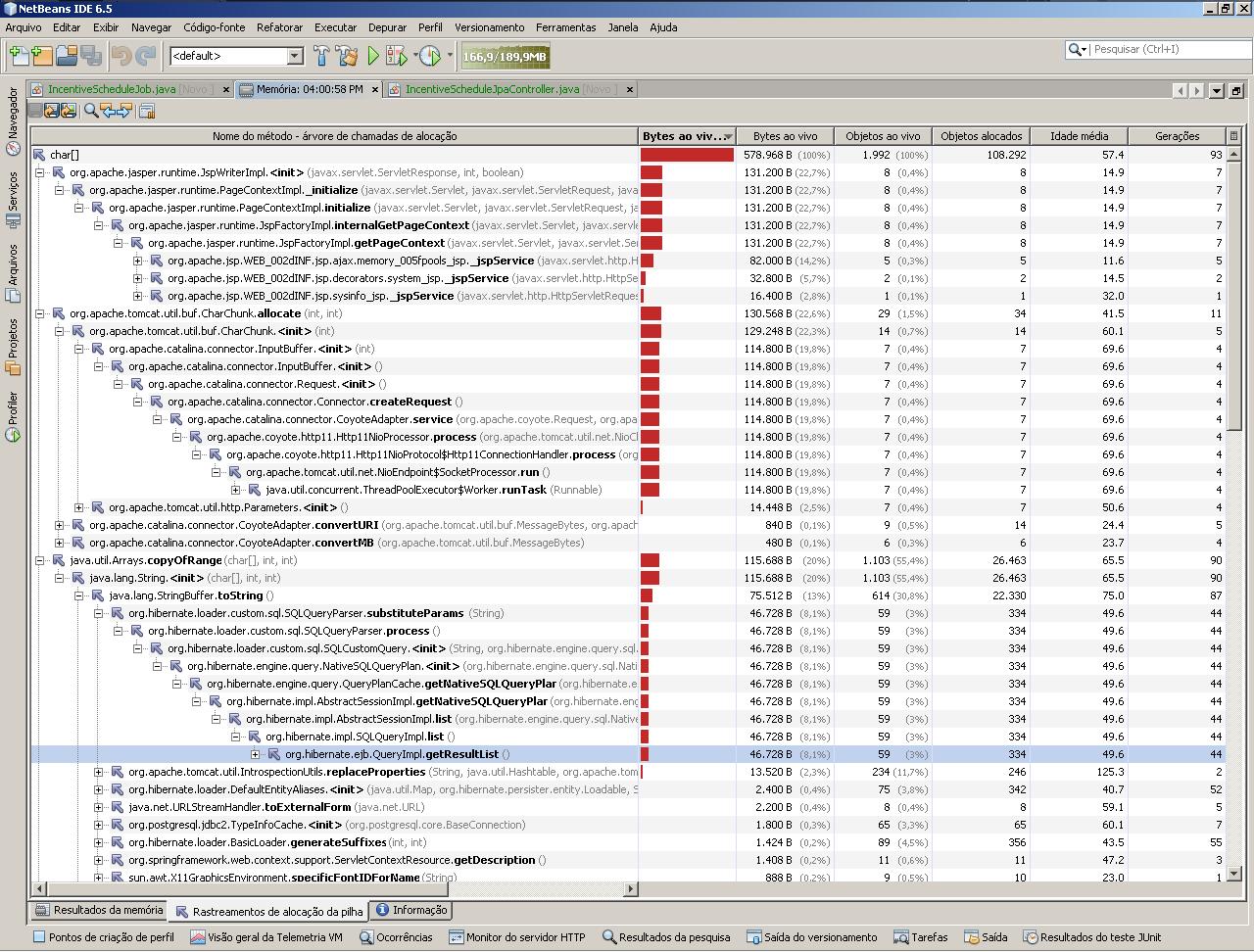The image size is (1254, 952).
Task: Click the New Project toolbar icon
Action: point(41,56)
